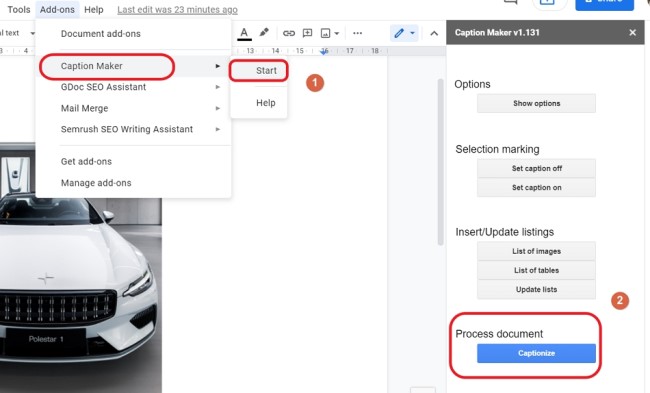Click the text color icon
650x393 pixels.
(244, 33)
